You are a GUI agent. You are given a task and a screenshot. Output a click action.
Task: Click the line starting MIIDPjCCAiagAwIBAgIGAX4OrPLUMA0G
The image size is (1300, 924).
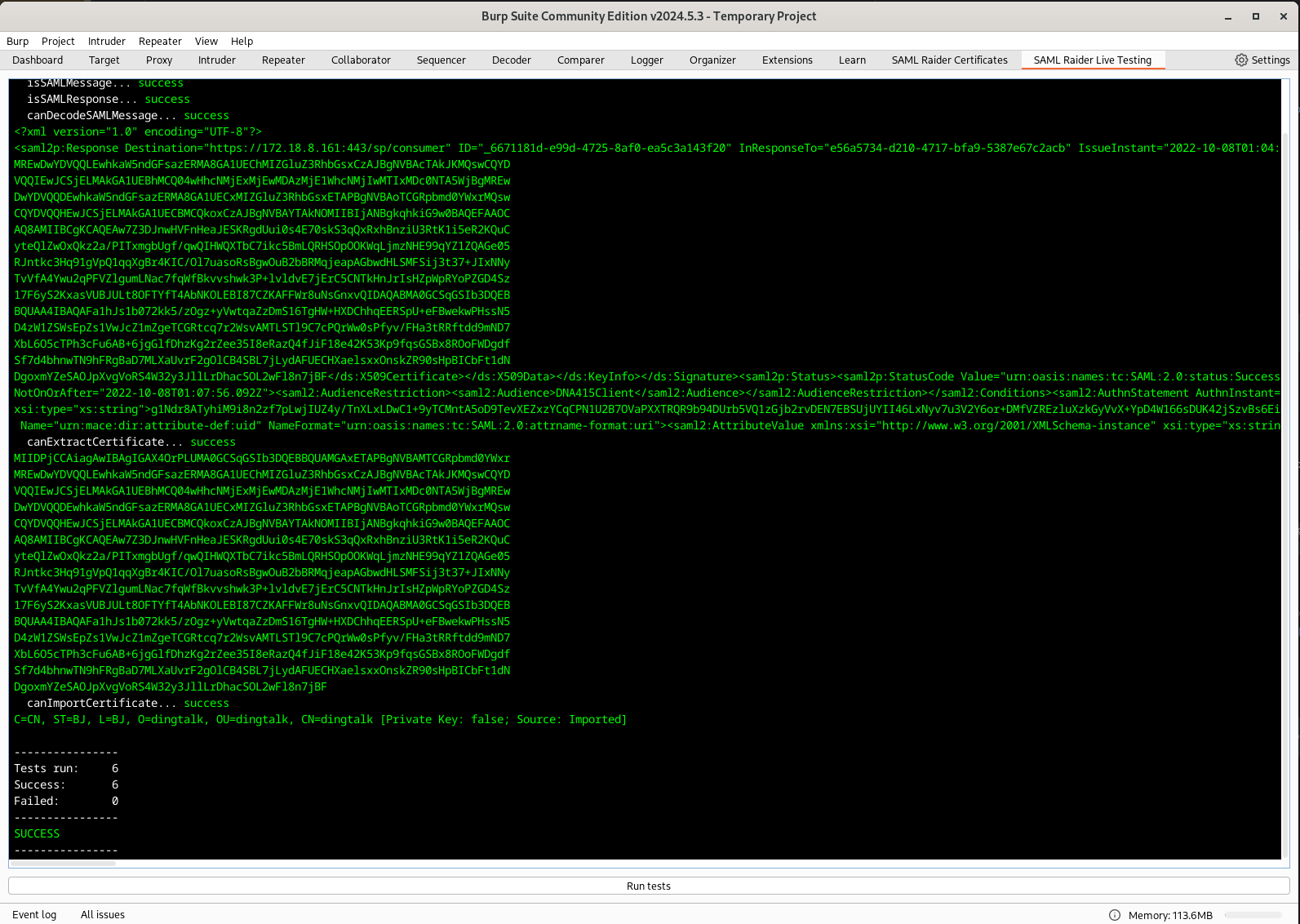[x=262, y=458]
